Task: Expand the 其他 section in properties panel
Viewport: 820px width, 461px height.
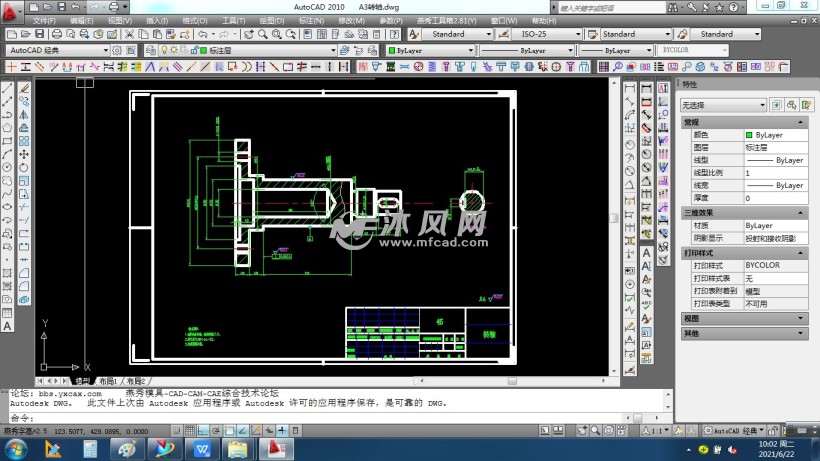Action: 745,333
